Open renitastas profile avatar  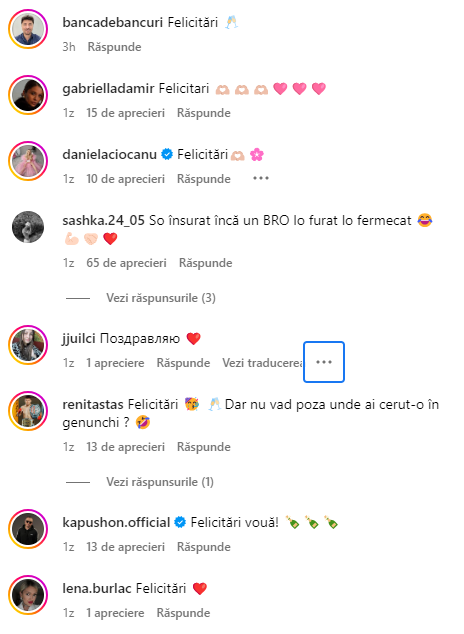(28, 411)
